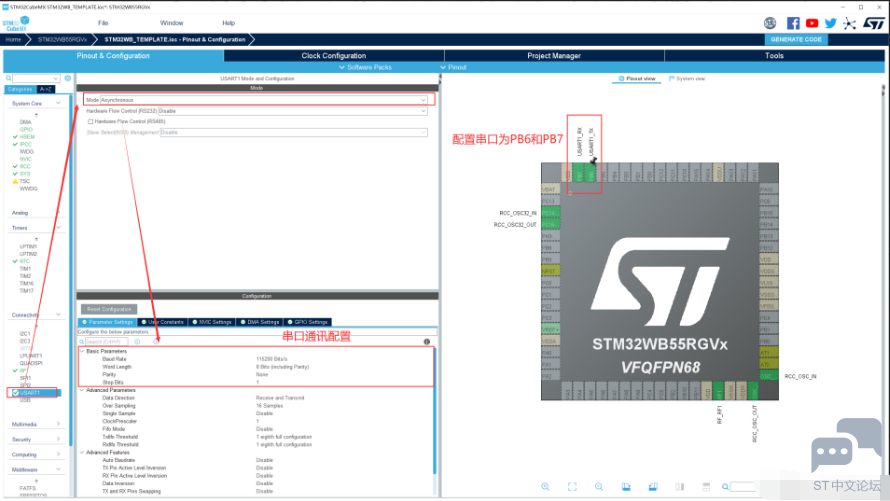Switch to System view
Screen dimensions: 890x501
[687, 79]
